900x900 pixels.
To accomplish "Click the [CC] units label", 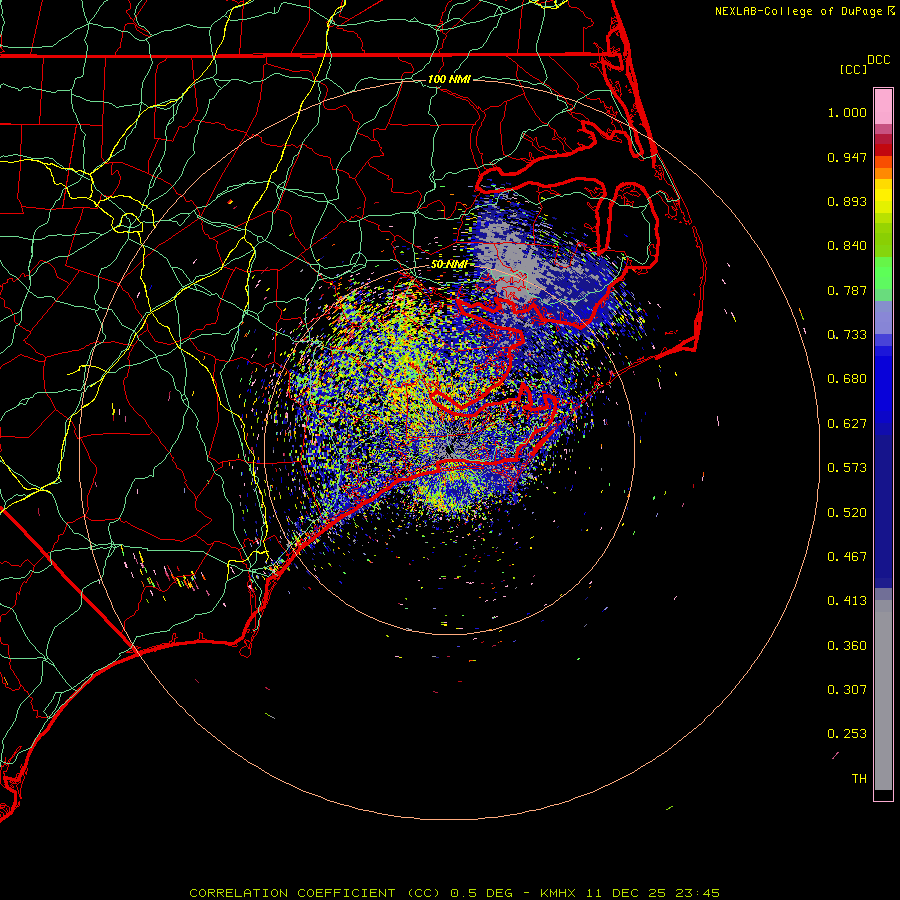I will 853,69.
